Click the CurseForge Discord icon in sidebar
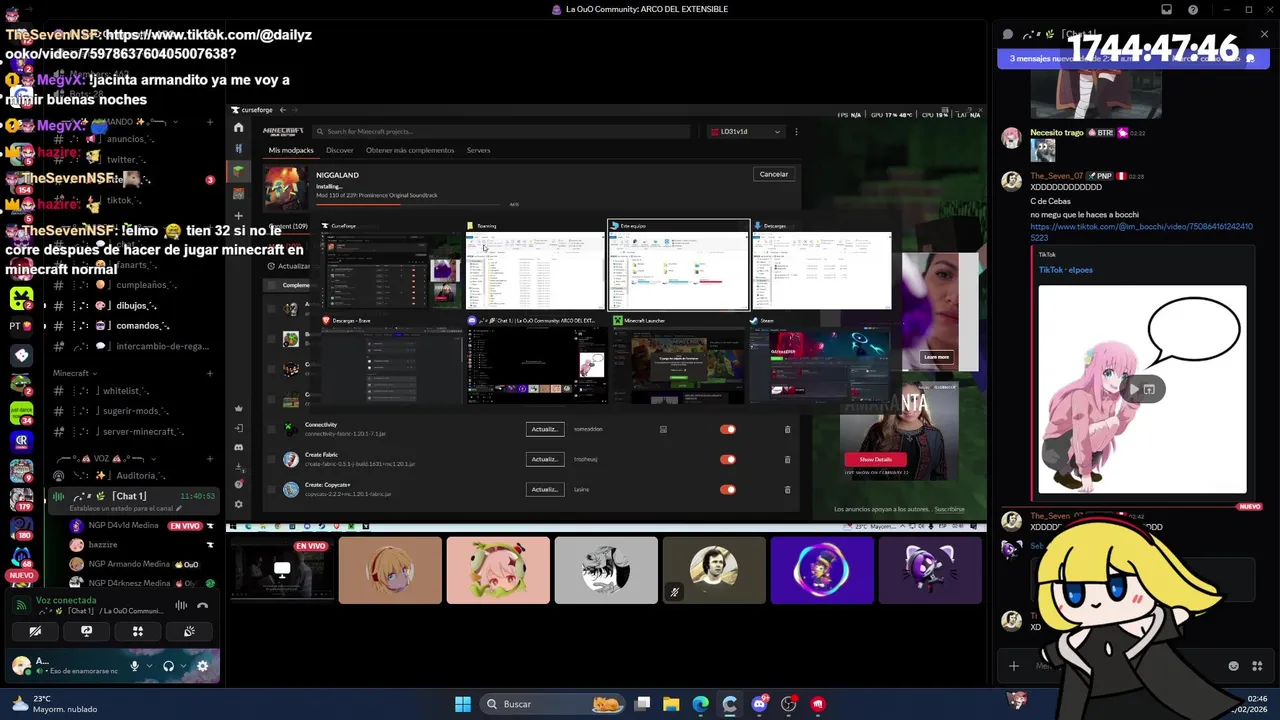 click(x=238, y=447)
